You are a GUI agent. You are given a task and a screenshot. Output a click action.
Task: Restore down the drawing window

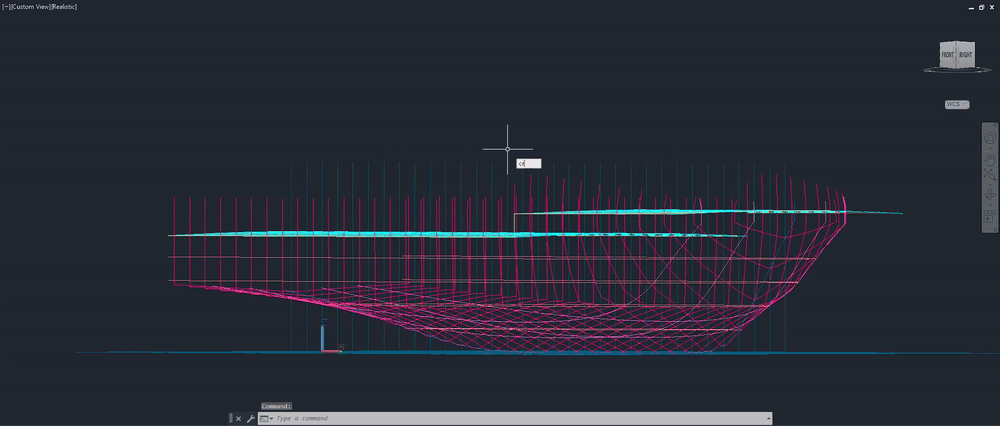point(982,8)
